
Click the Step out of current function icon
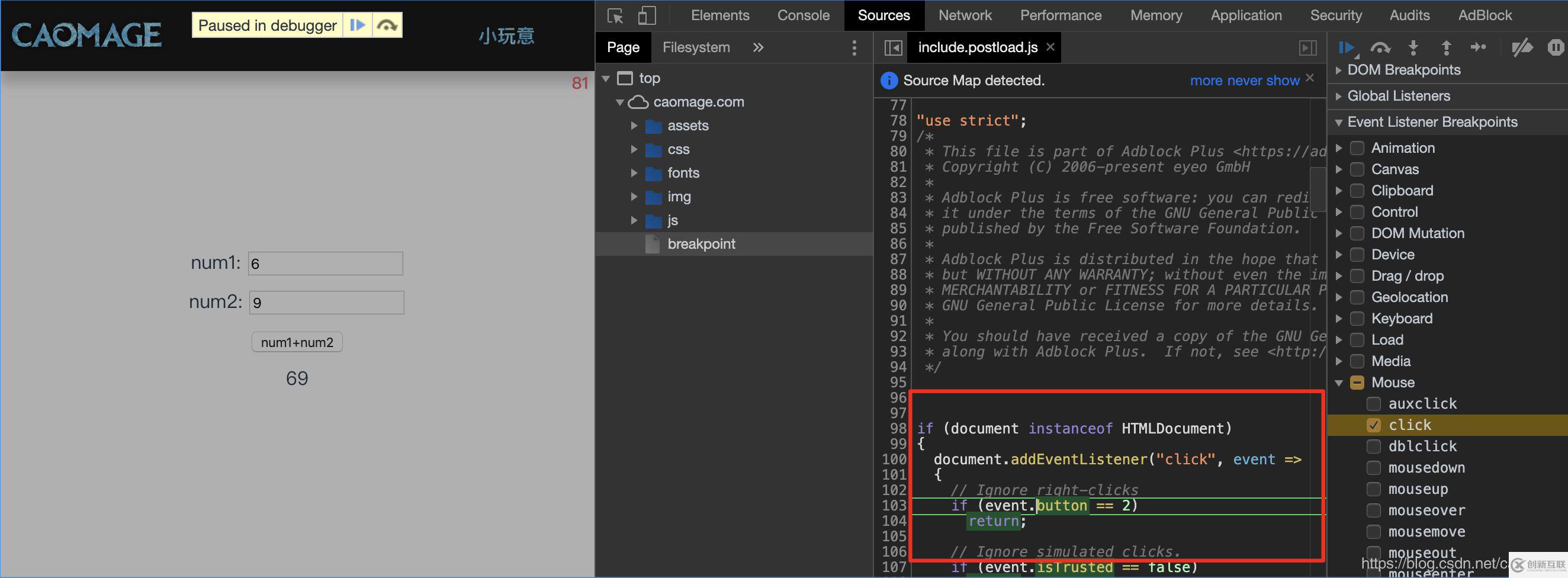[1447, 47]
